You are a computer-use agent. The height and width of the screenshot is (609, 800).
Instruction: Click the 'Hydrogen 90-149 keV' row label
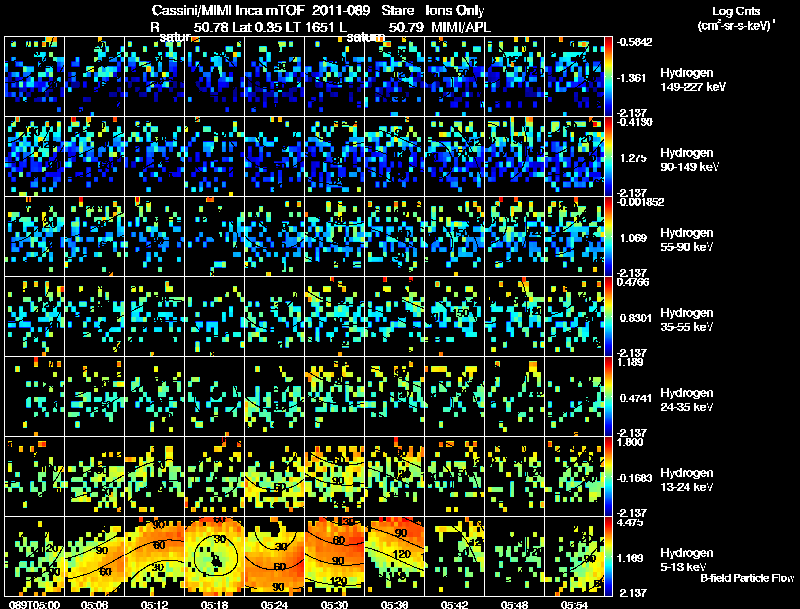pos(689,160)
